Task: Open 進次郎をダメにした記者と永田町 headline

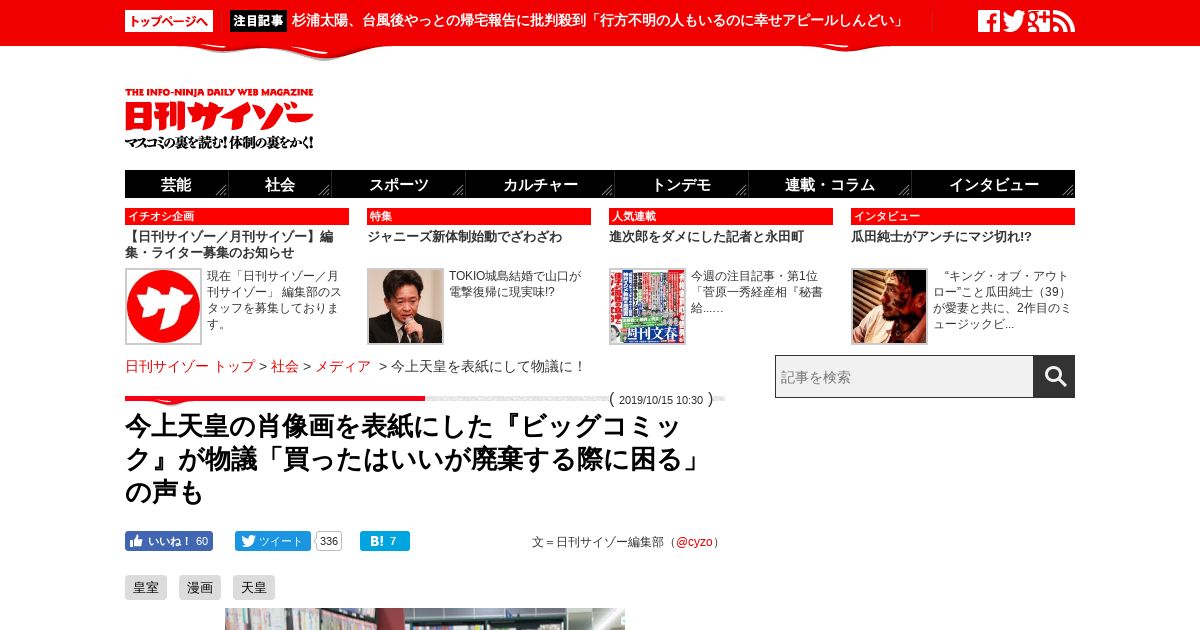Action: point(706,237)
